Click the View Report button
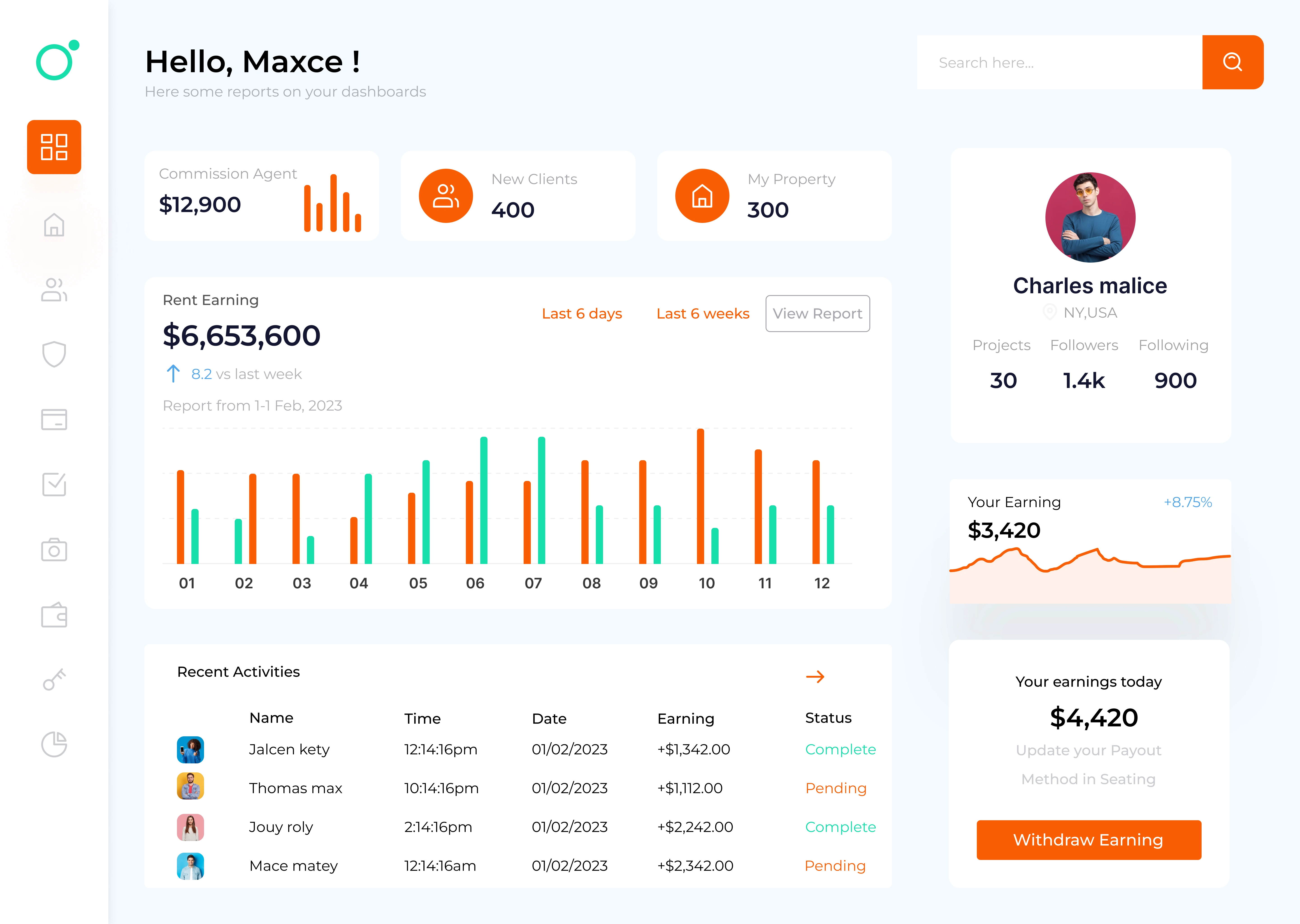Image resolution: width=1300 pixels, height=924 pixels. (817, 314)
